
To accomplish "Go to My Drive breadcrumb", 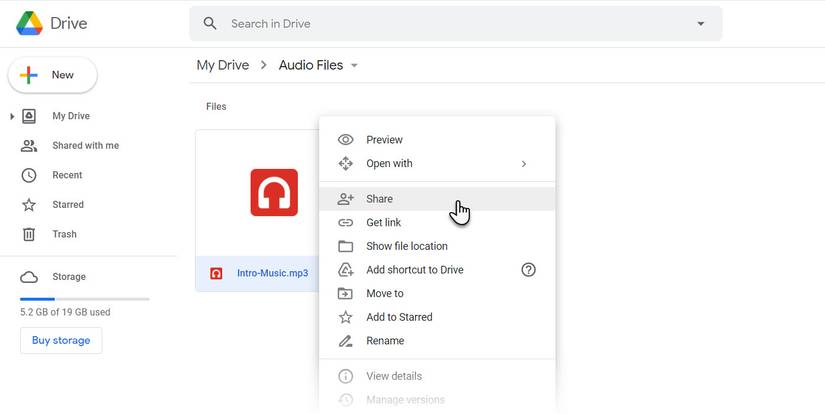I will [223, 65].
